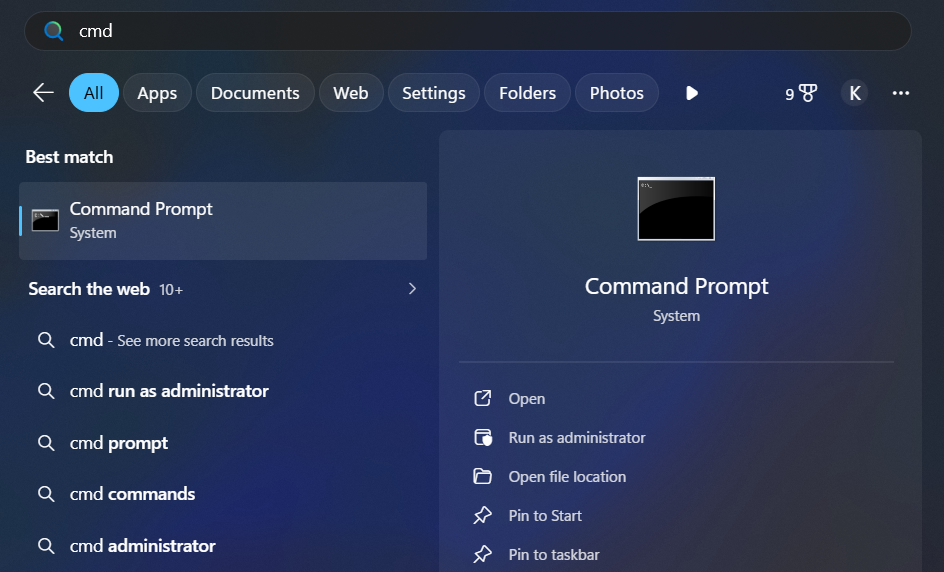Screen dimensions: 944x572
Task: Switch to the Photos filter tab
Action: (x=616, y=93)
